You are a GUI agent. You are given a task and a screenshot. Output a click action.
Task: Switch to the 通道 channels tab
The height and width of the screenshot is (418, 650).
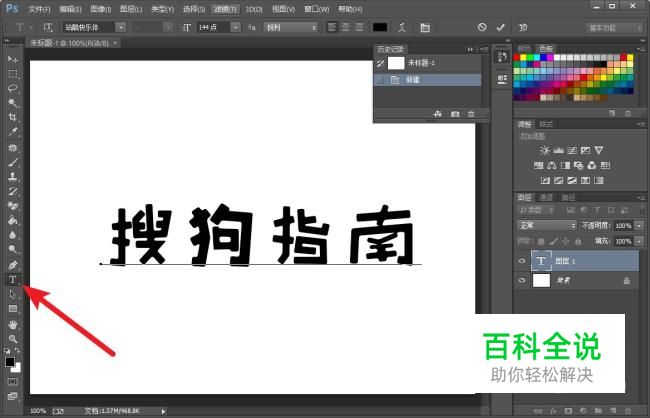pos(546,197)
